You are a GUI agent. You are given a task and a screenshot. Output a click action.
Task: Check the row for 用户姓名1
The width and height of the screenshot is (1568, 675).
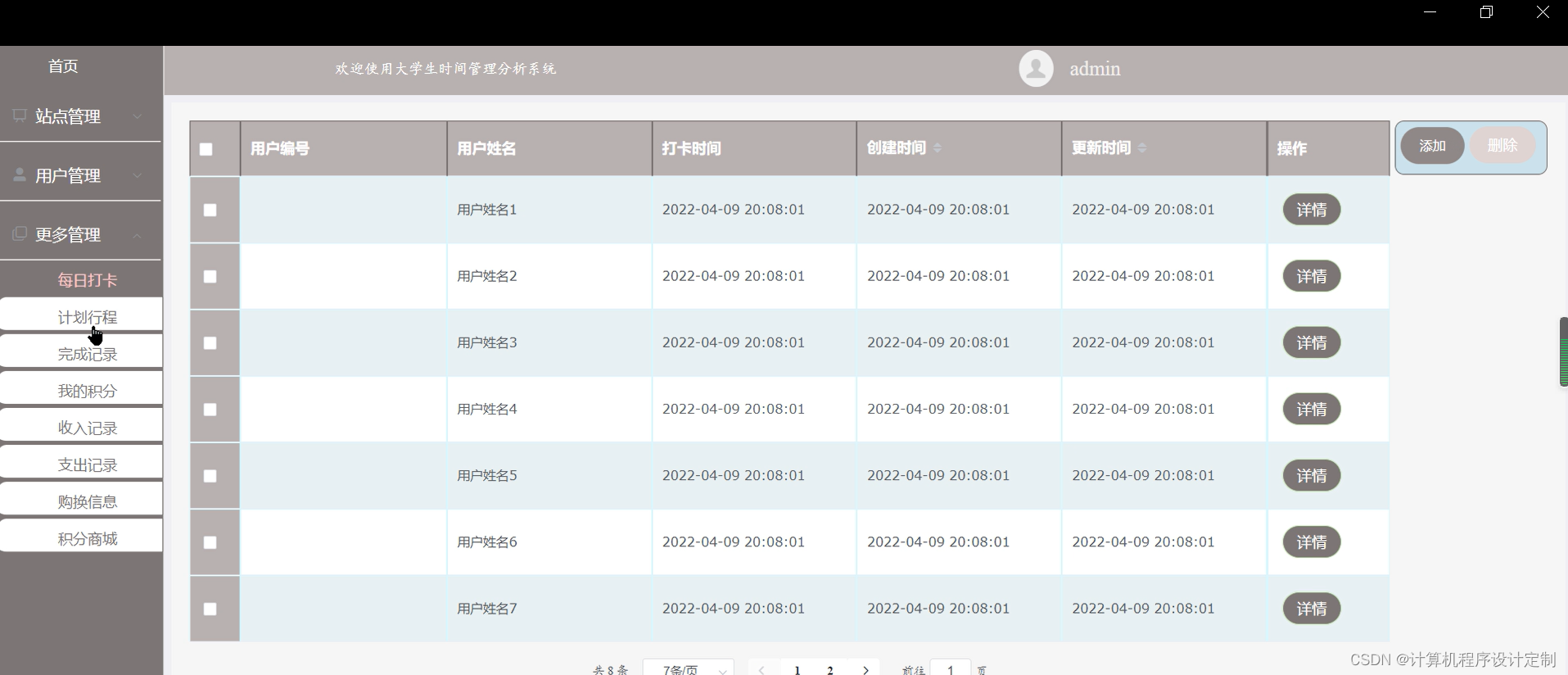[x=210, y=210]
